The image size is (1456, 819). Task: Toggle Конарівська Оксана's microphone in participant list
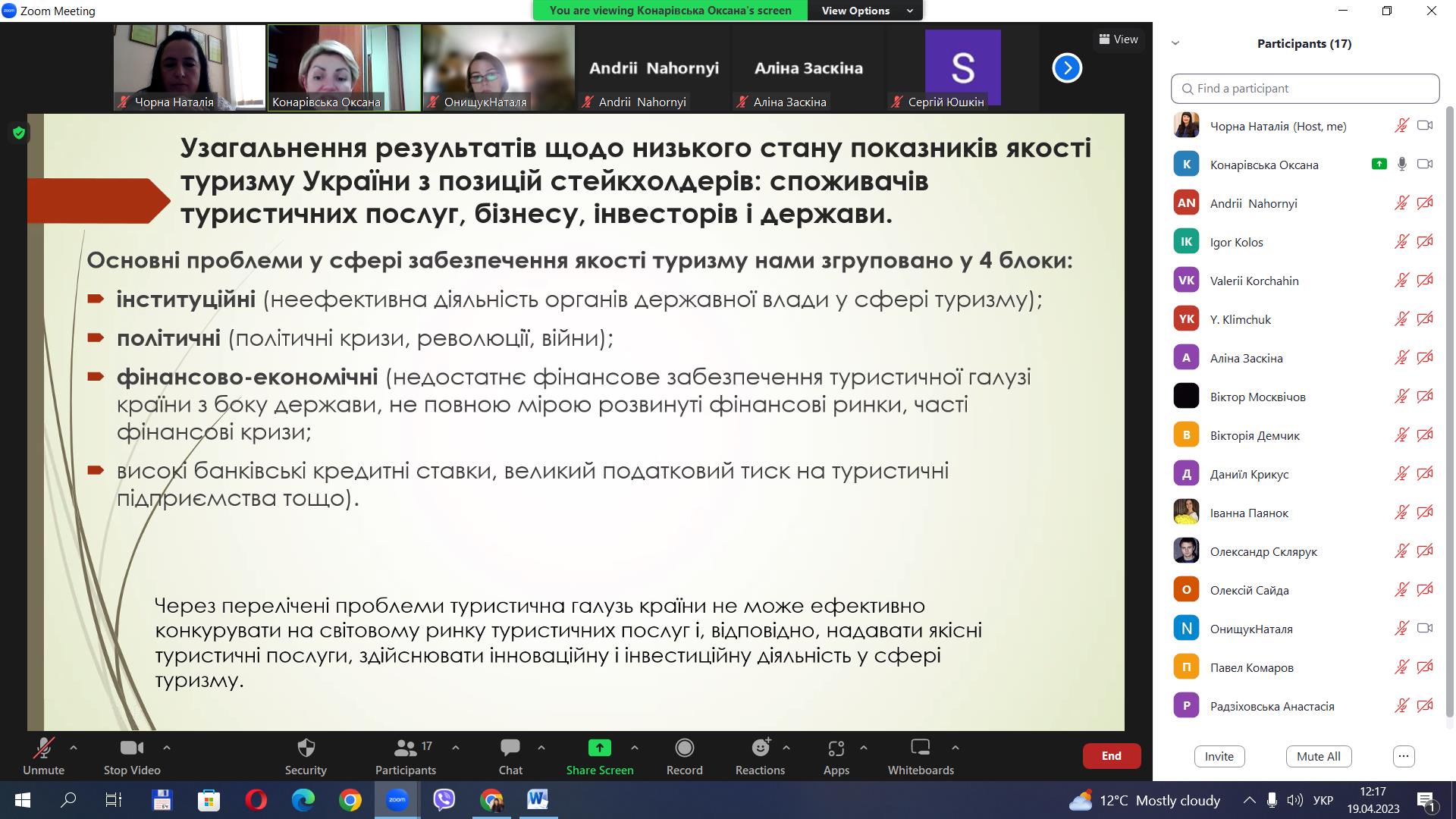[1401, 165]
